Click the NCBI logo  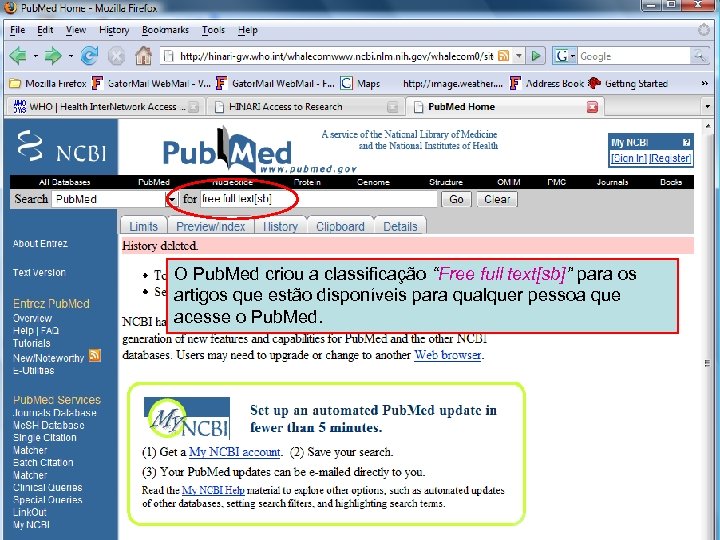(62, 147)
